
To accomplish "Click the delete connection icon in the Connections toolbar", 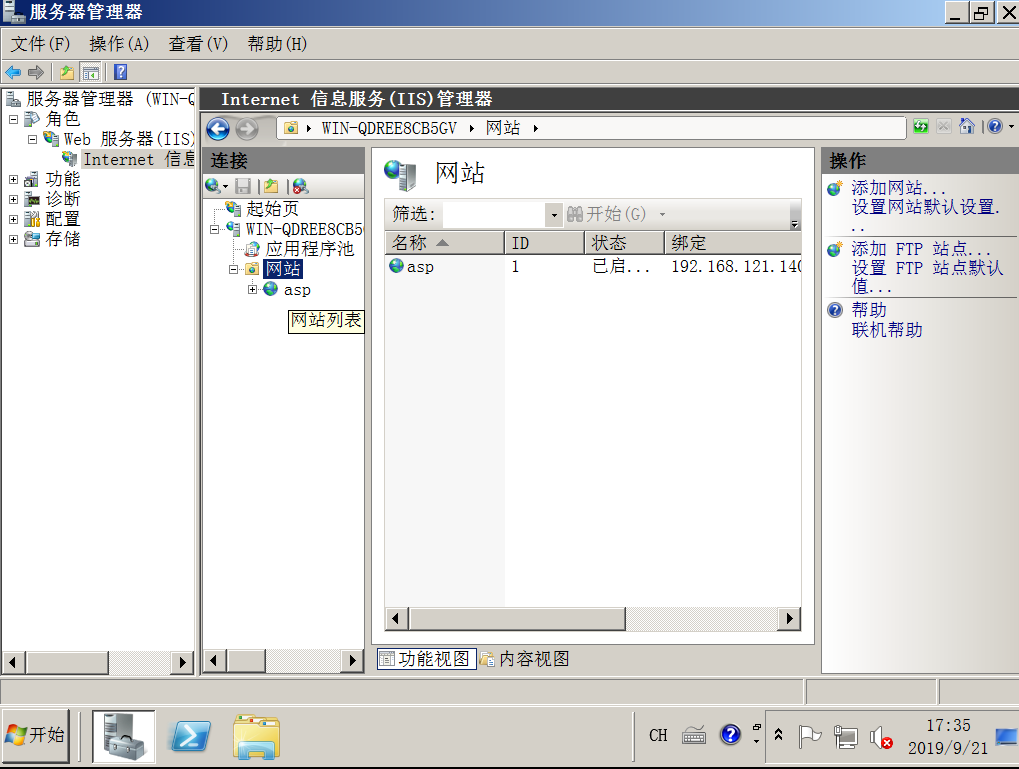I will (x=300, y=187).
